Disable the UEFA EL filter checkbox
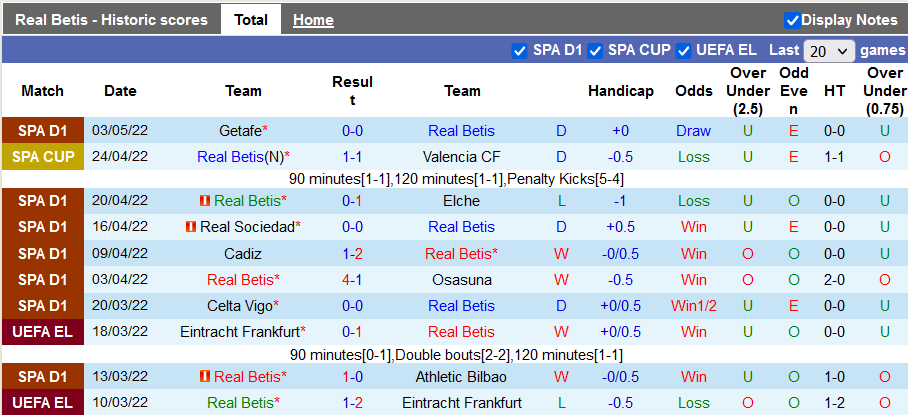Screen dimensions: 908x415 (x=684, y=50)
